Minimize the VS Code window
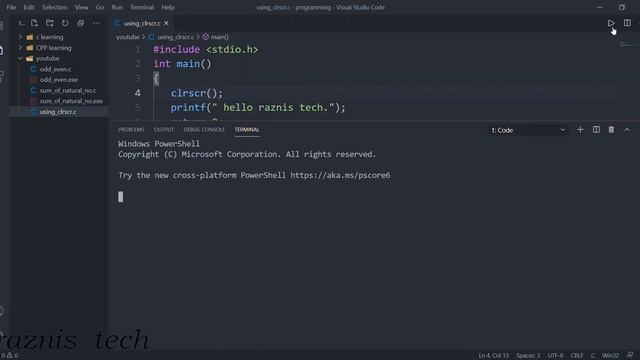The image size is (640, 360). (600, 7)
